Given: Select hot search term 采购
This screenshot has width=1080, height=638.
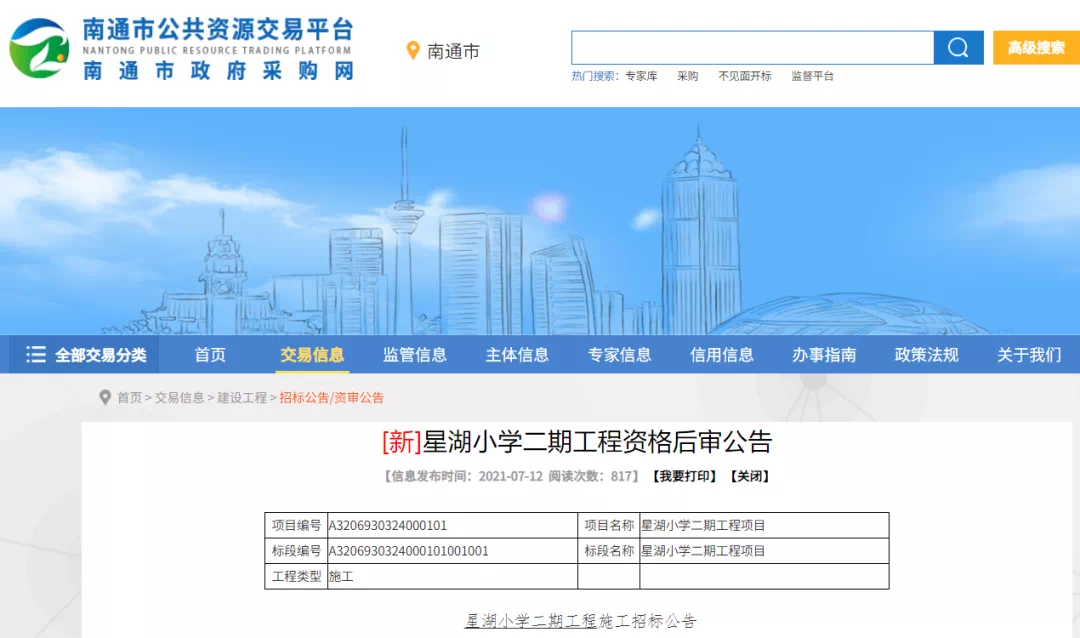Looking at the screenshot, I should 687,76.
